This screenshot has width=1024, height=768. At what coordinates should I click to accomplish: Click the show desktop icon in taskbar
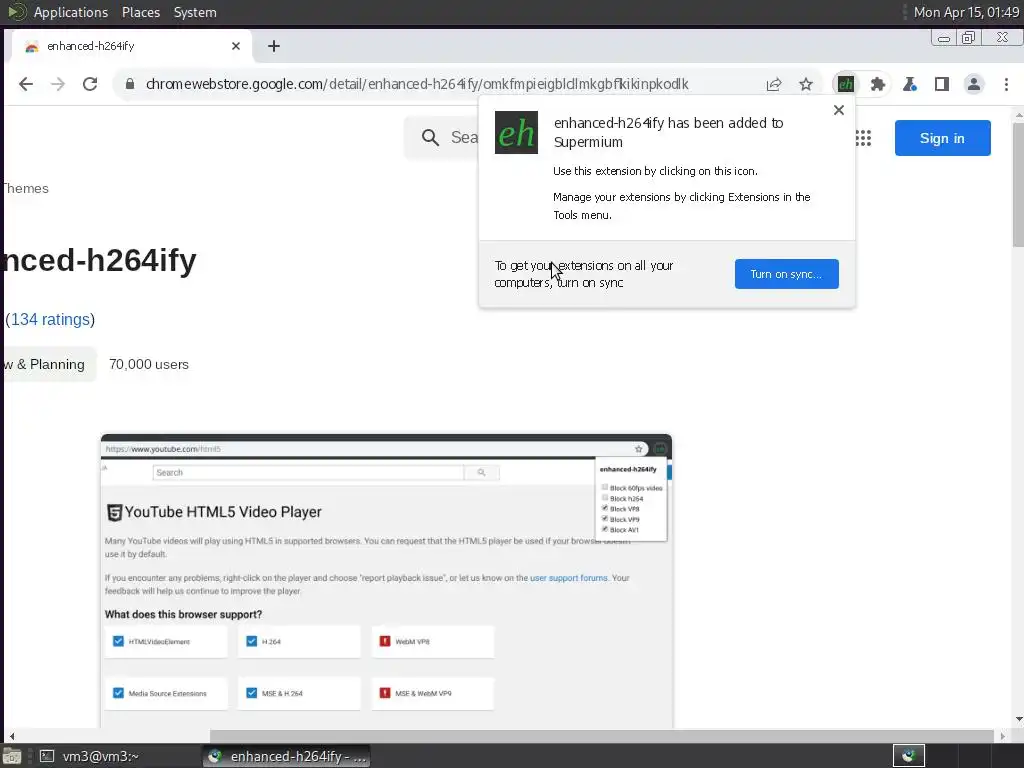click(12, 756)
